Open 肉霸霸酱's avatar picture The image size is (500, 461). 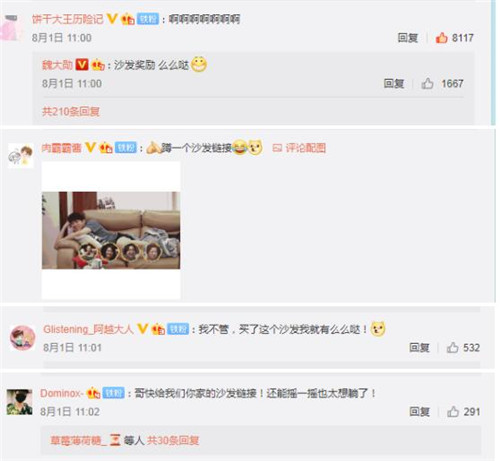[x=21, y=155]
